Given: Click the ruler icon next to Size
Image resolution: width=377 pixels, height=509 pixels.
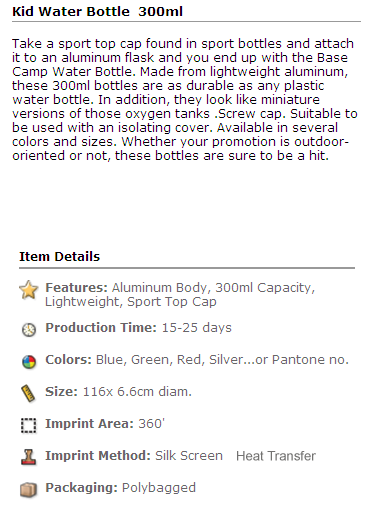Looking at the screenshot, I should [x=28, y=394].
